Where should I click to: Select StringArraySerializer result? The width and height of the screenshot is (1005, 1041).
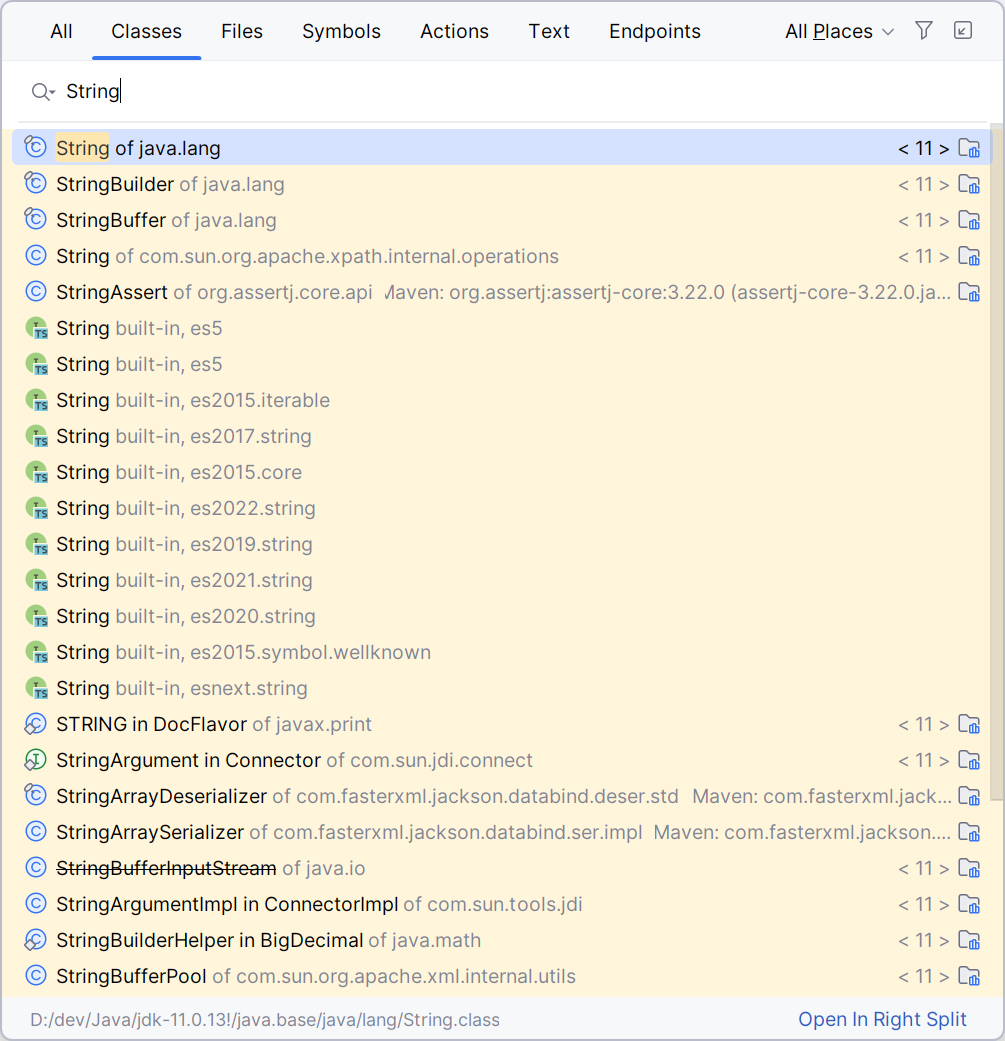pyautogui.click(x=502, y=832)
